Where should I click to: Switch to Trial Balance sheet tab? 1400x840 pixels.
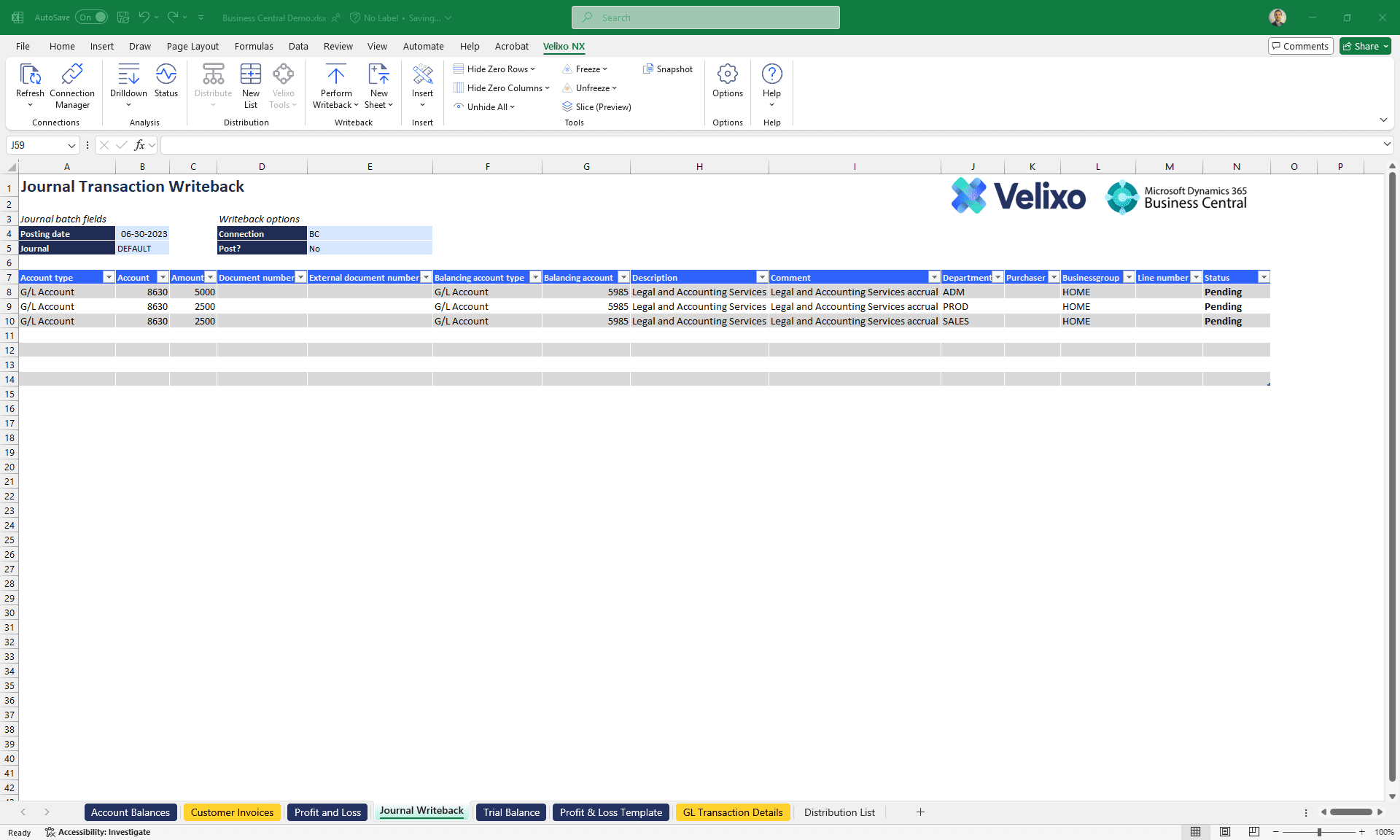point(511,812)
